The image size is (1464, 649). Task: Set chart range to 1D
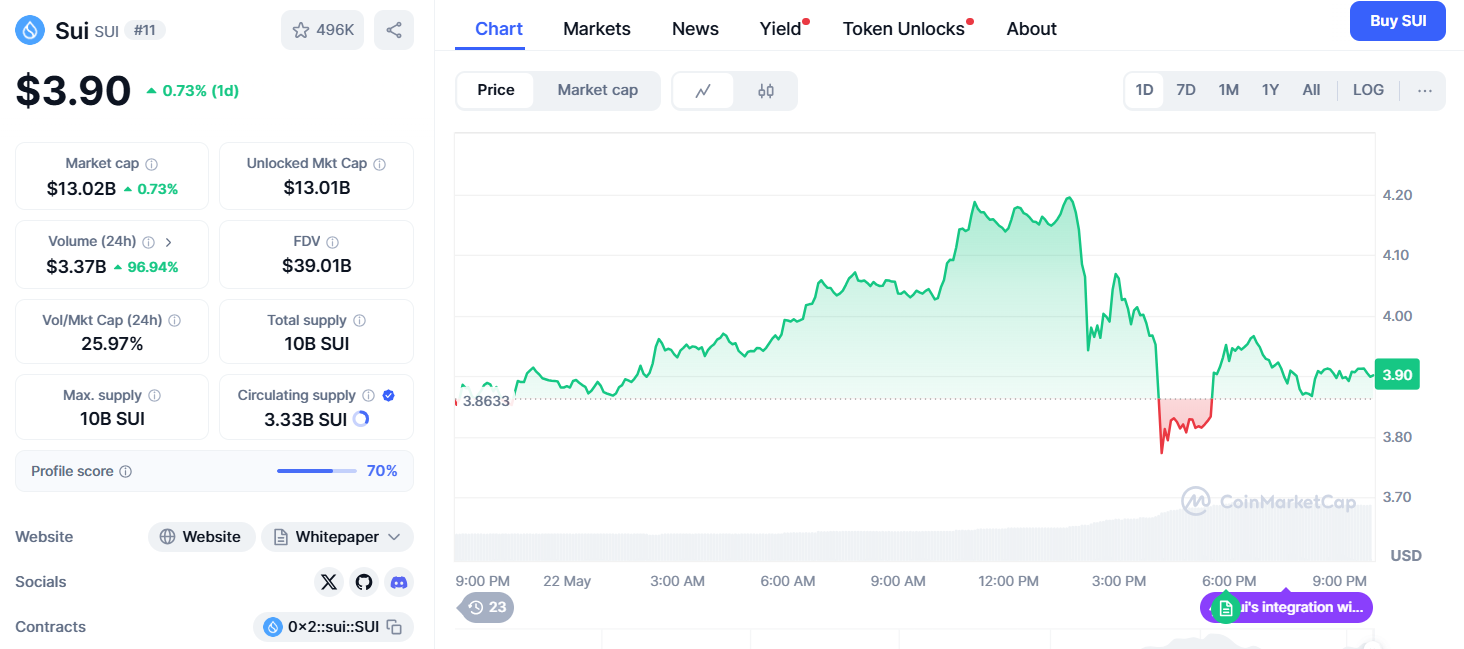(1144, 91)
